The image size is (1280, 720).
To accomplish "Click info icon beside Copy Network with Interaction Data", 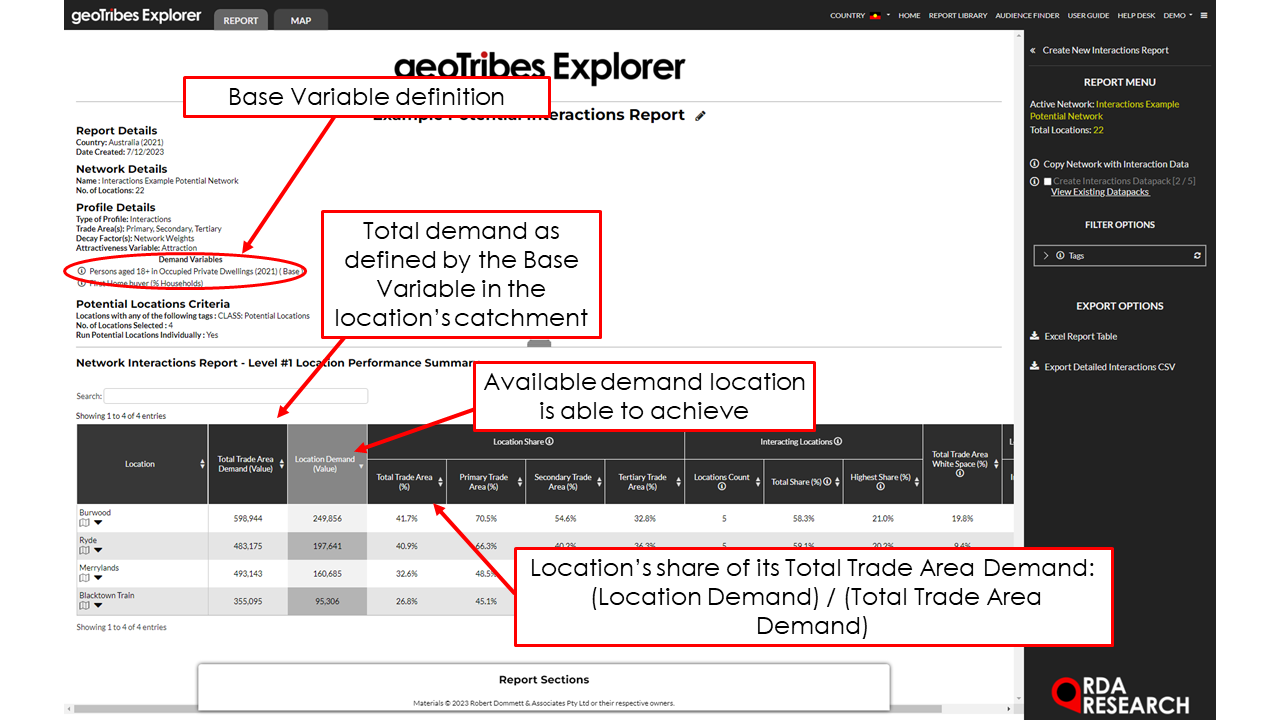I will tap(1034, 164).
